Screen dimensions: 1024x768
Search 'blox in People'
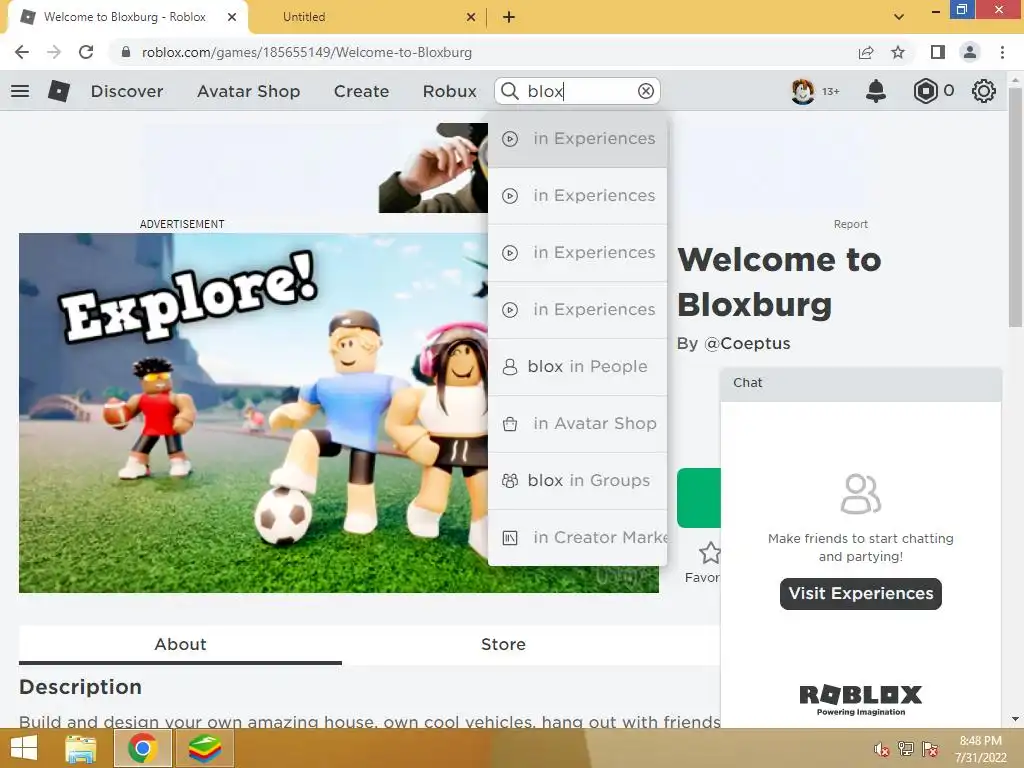coord(577,366)
